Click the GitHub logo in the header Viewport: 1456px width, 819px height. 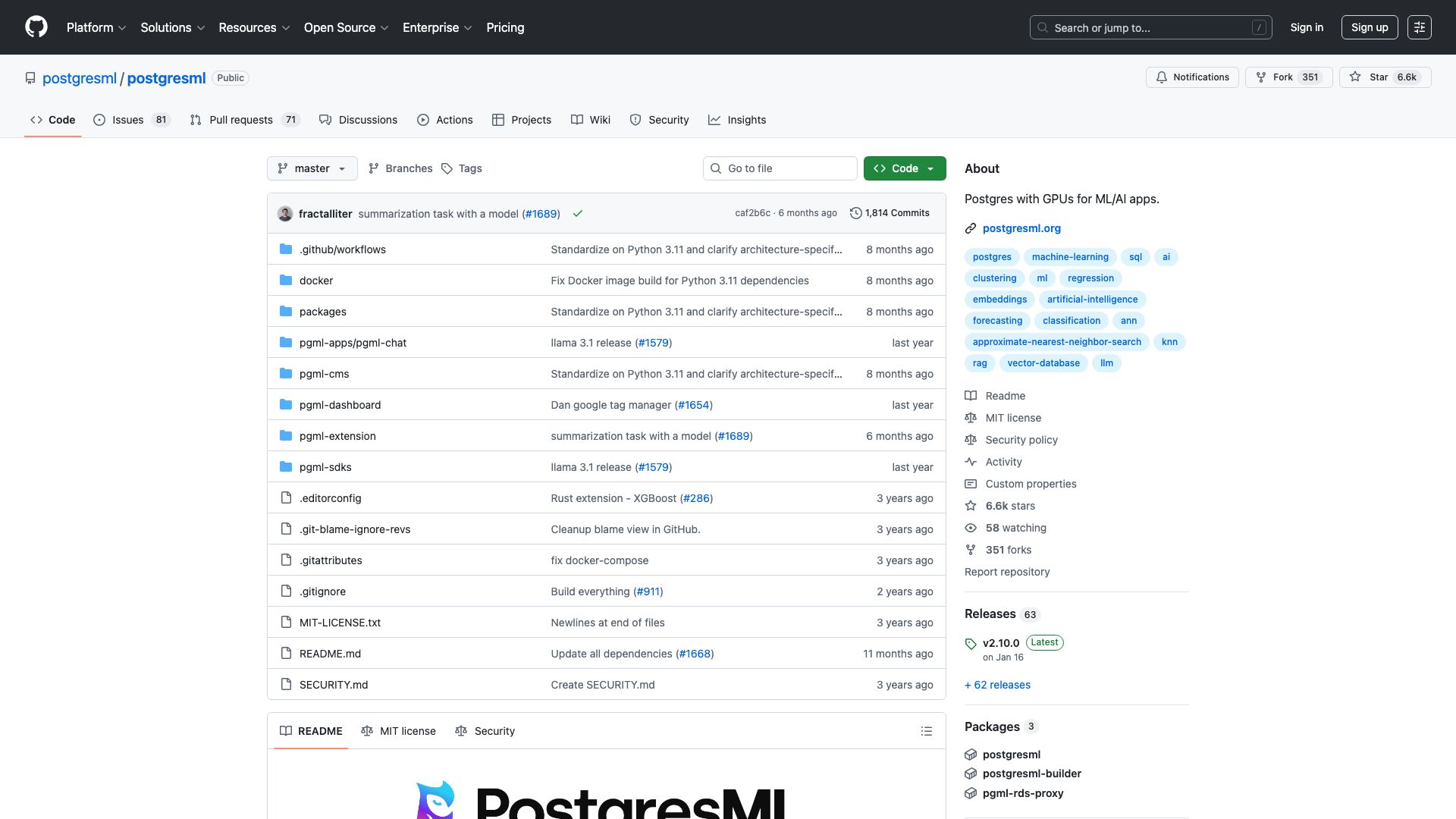click(x=35, y=27)
